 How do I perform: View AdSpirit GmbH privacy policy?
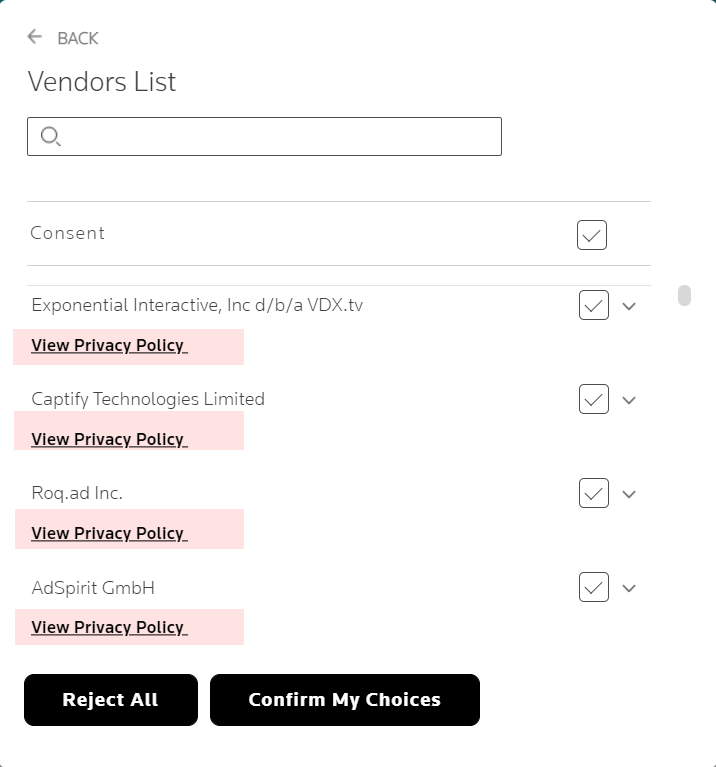108,628
